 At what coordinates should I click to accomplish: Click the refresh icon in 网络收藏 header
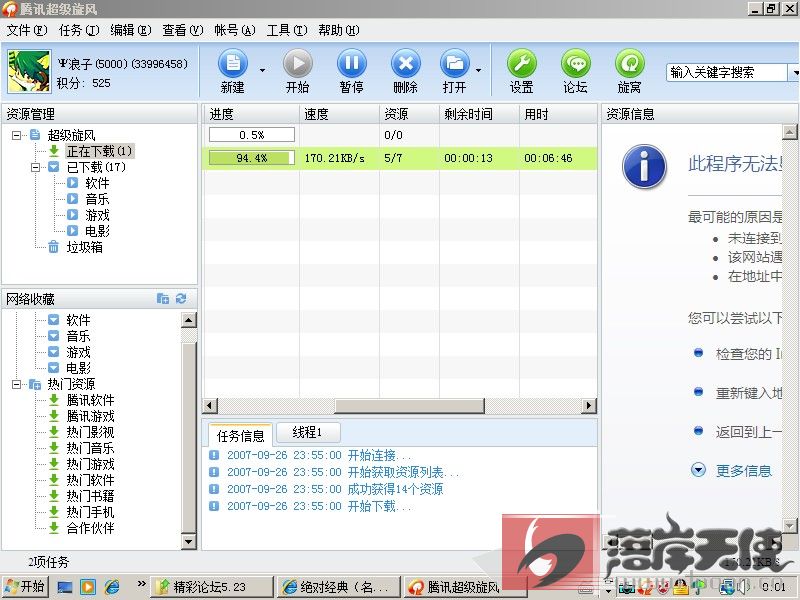[x=181, y=298]
